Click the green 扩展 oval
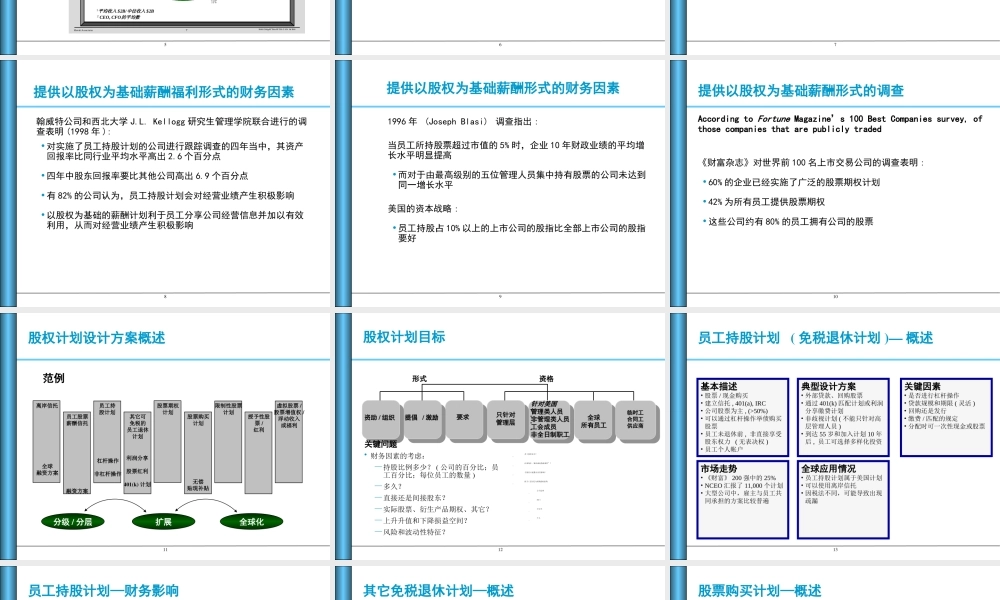 (x=163, y=522)
